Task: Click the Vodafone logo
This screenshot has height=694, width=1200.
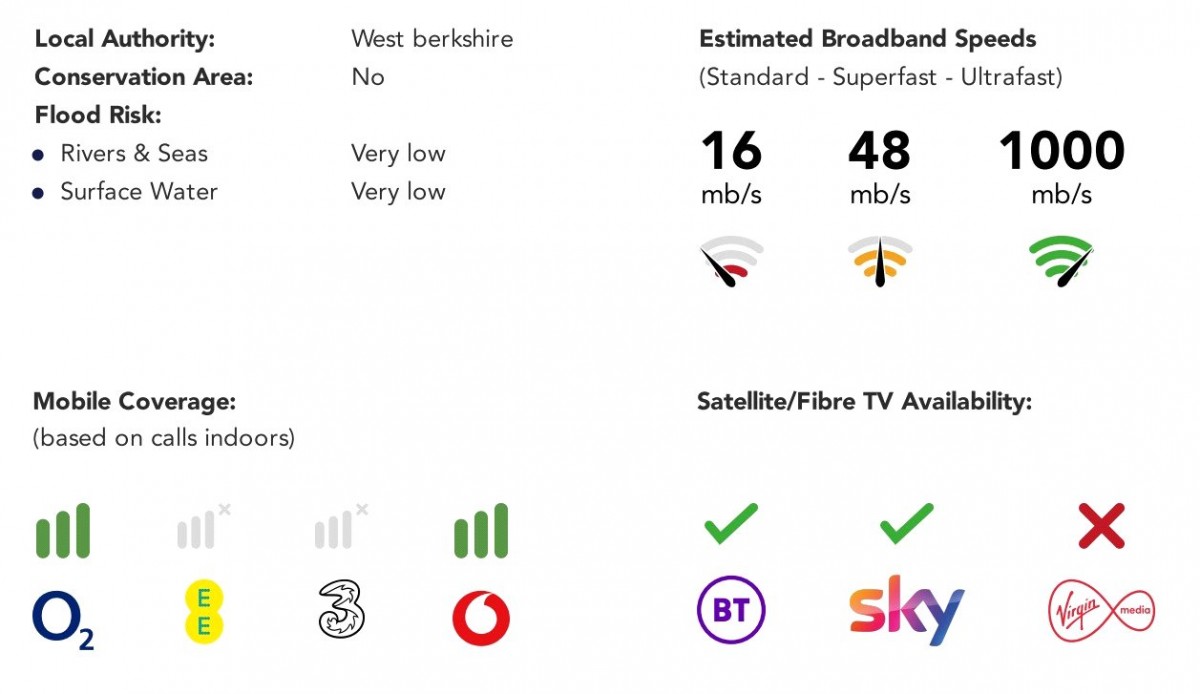Action: click(481, 618)
